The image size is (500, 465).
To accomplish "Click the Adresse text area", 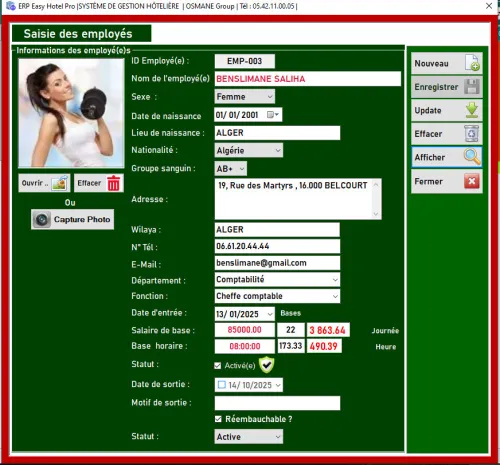I will click(298, 199).
